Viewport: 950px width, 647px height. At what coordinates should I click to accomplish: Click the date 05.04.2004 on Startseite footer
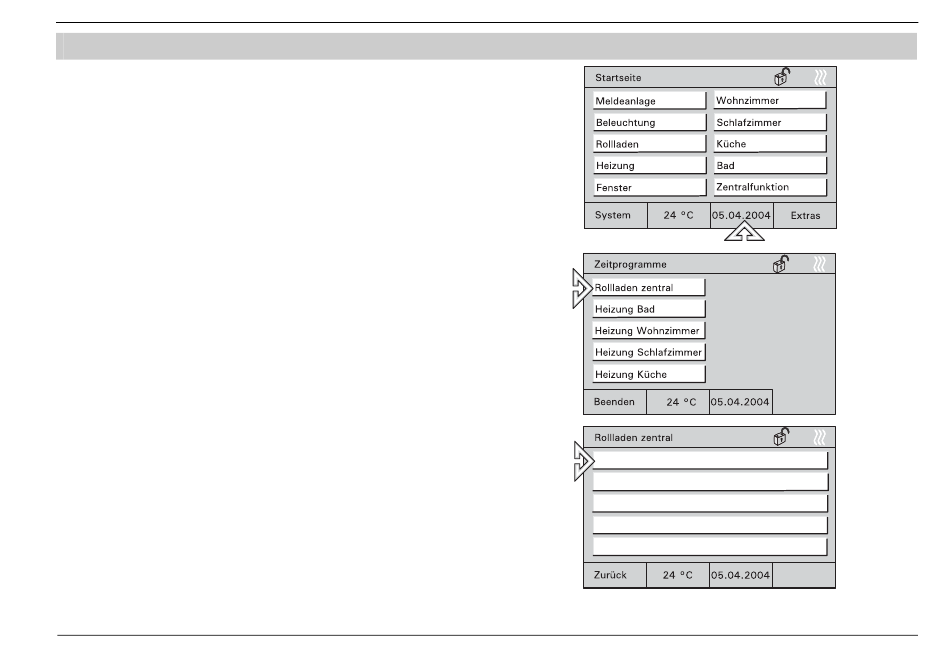(742, 215)
